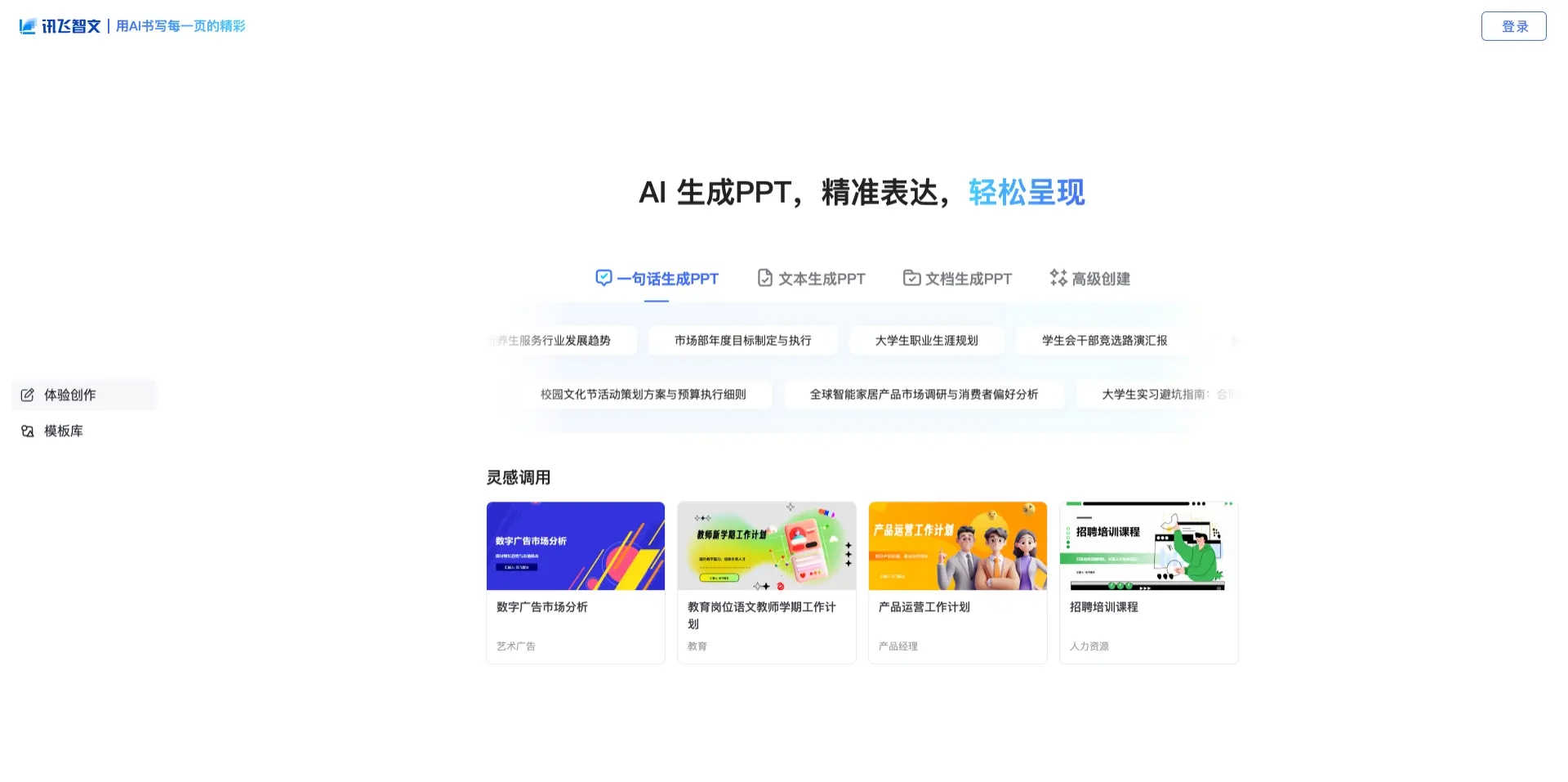The width and height of the screenshot is (1568, 782).
Task: Select the 大学生职业生涯规划 suggestion
Action: 927,340
